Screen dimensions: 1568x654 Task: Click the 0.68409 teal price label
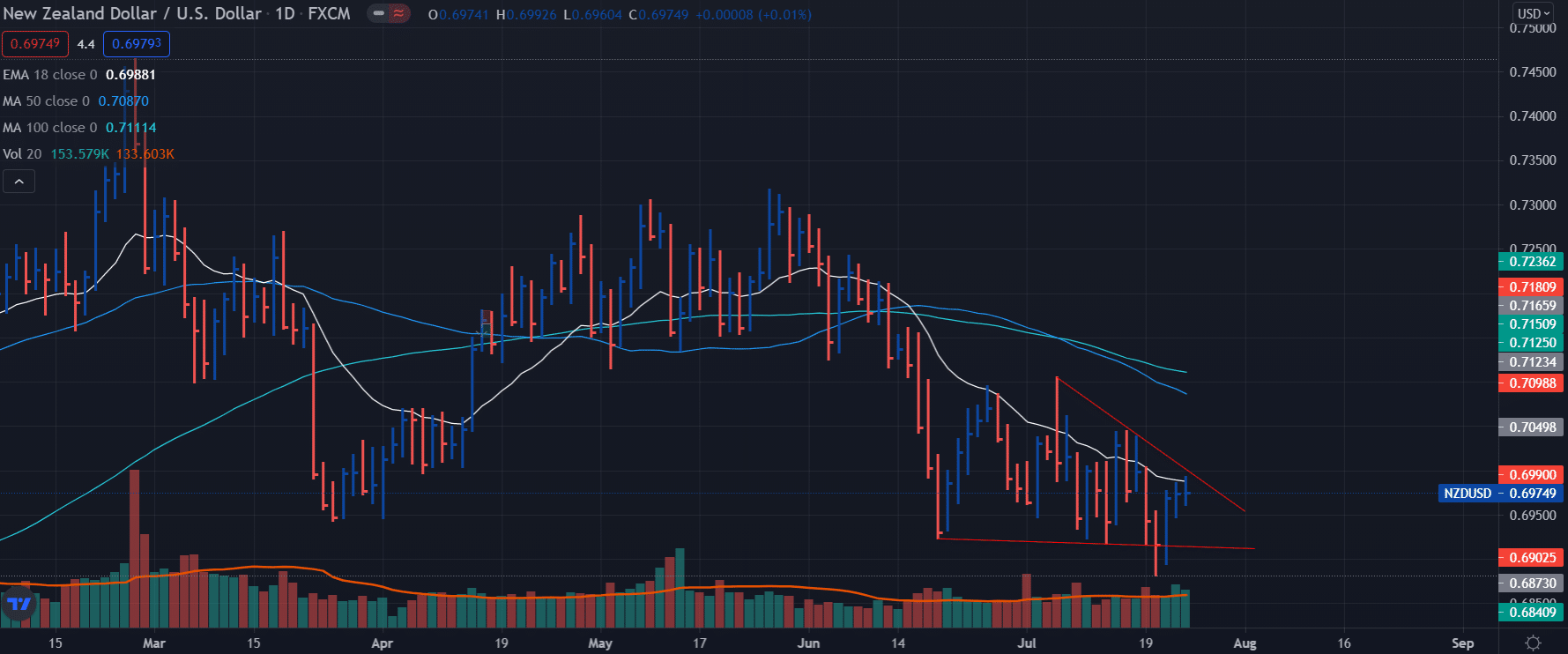tap(1532, 613)
